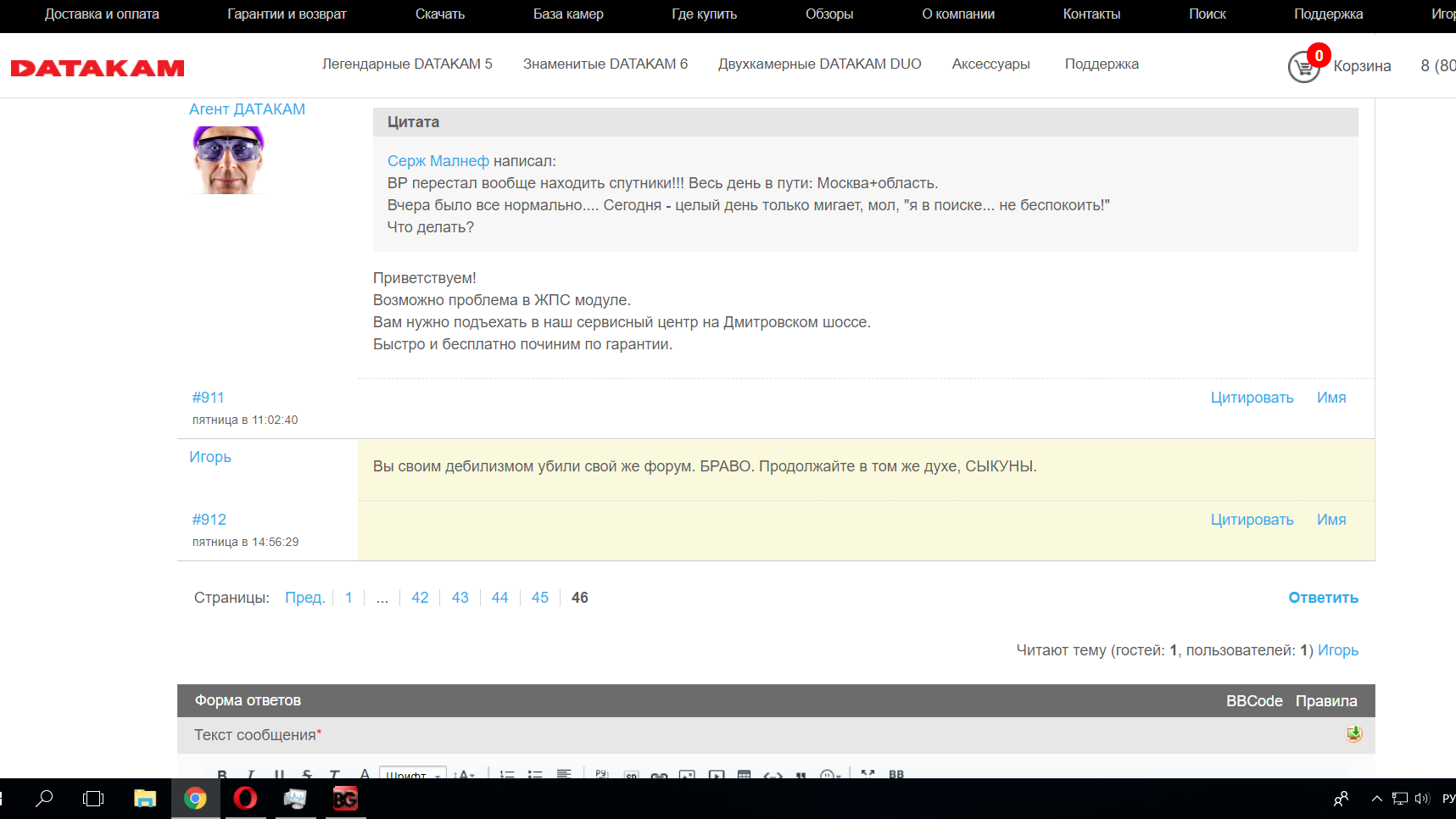Click the green icon in message text header
This screenshot has height=819, width=1456.
pos(1353,734)
